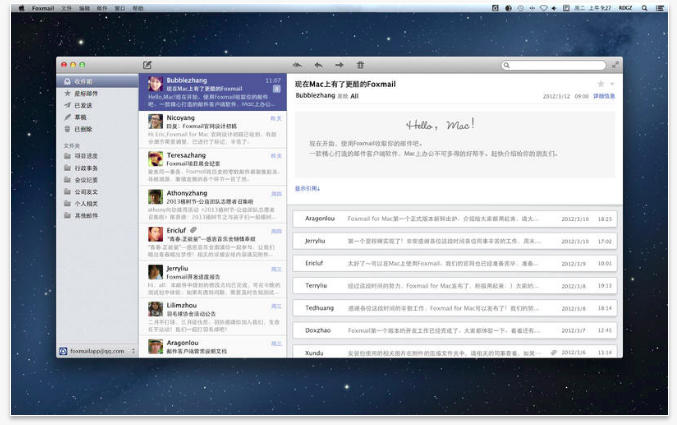Open the Jerryliu message in mail list
This screenshot has height=425, width=677.
coord(212,280)
